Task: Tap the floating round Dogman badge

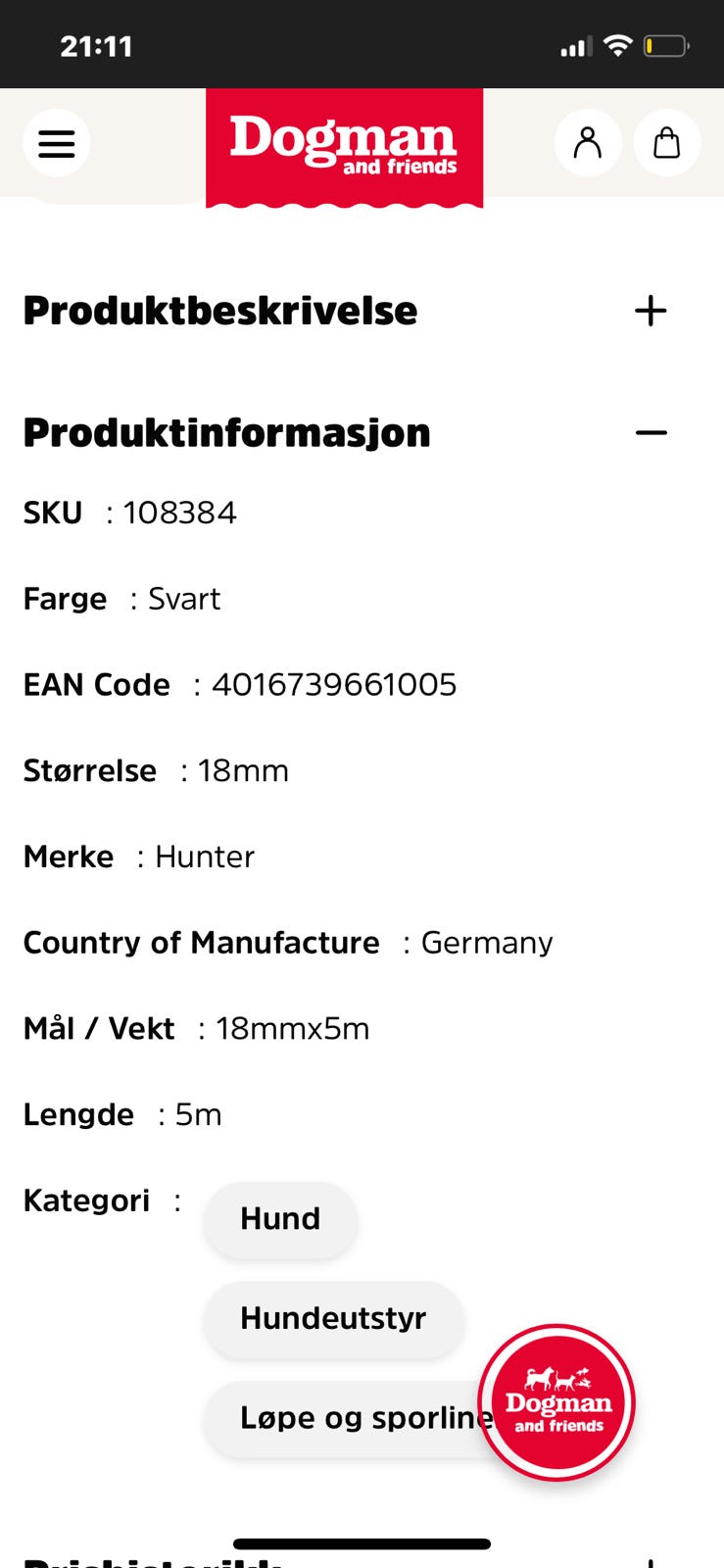Action: pos(557,1402)
